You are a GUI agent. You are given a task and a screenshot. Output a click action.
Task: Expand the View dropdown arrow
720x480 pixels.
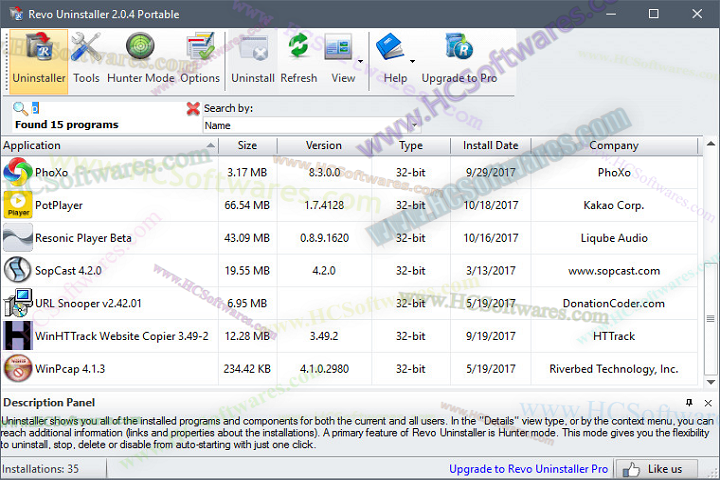point(360,61)
